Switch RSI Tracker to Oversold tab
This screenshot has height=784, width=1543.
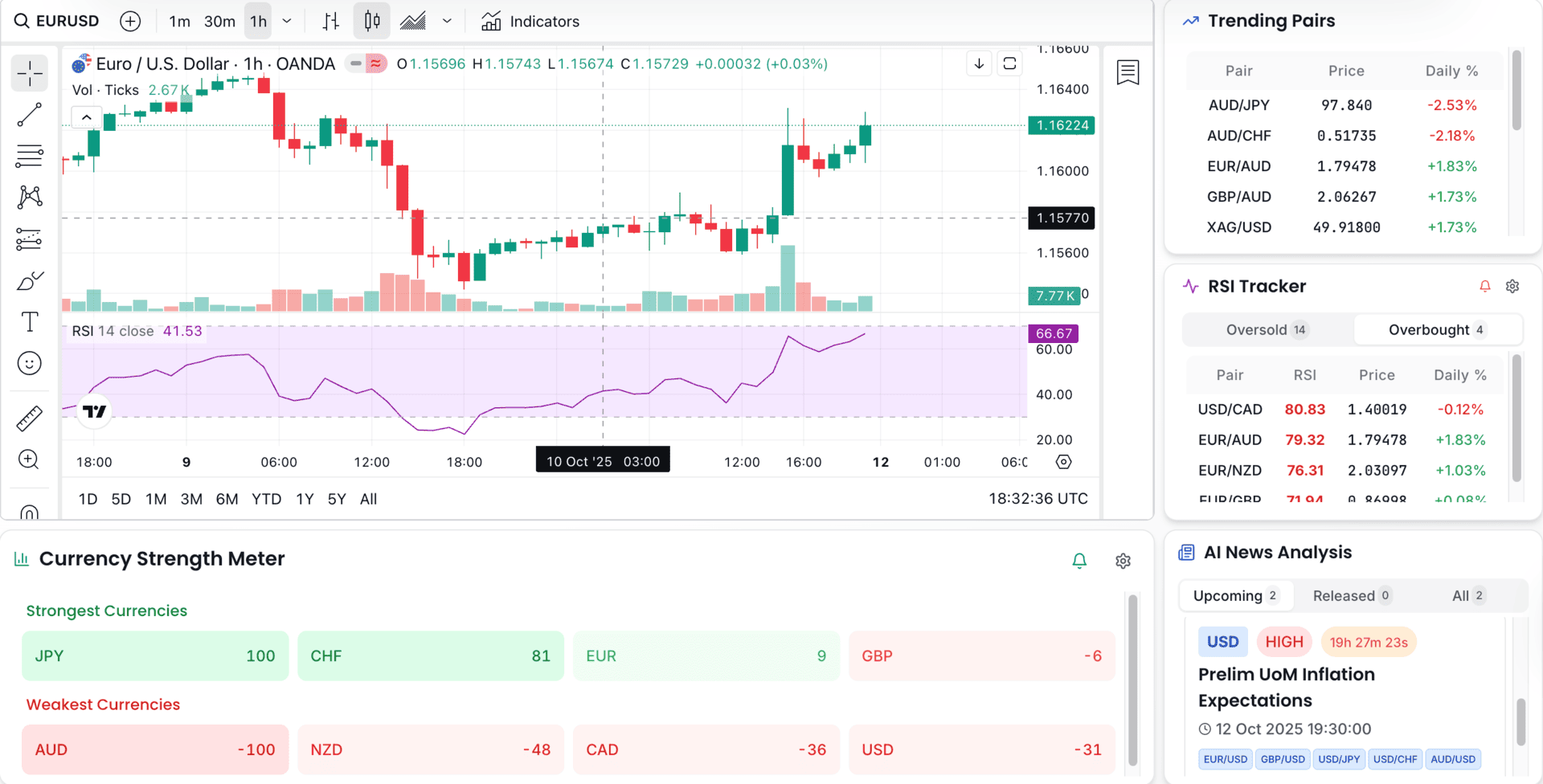coord(1266,329)
